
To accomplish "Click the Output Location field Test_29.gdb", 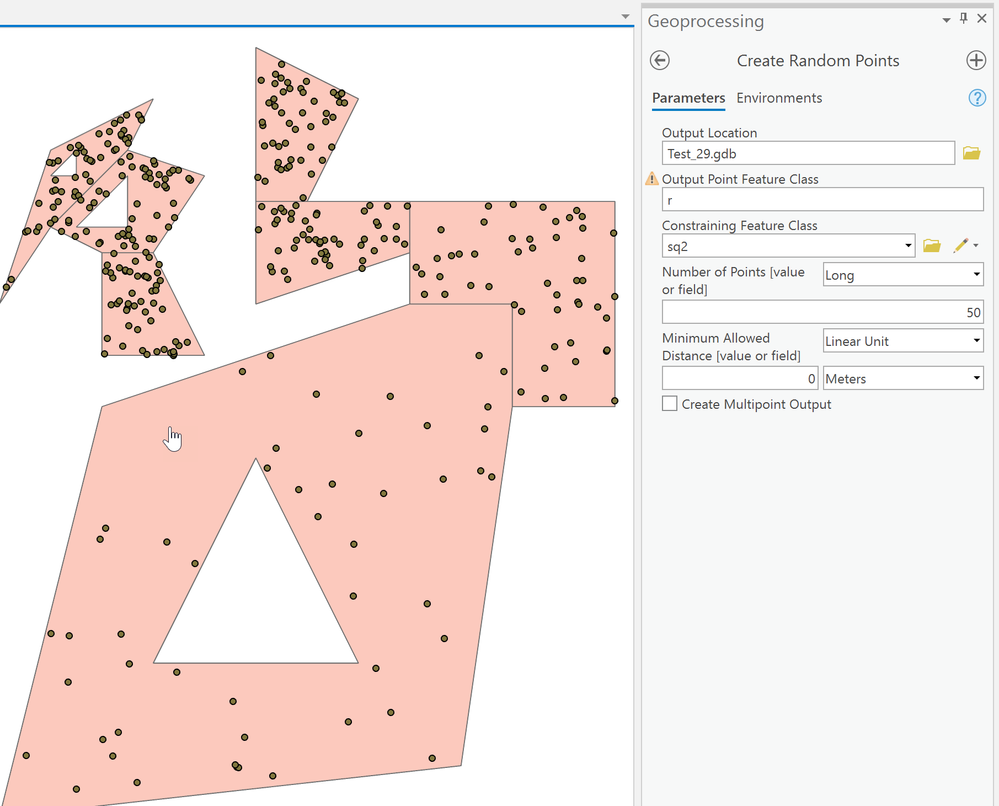I will pyautogui.click(x=808, y=154).
